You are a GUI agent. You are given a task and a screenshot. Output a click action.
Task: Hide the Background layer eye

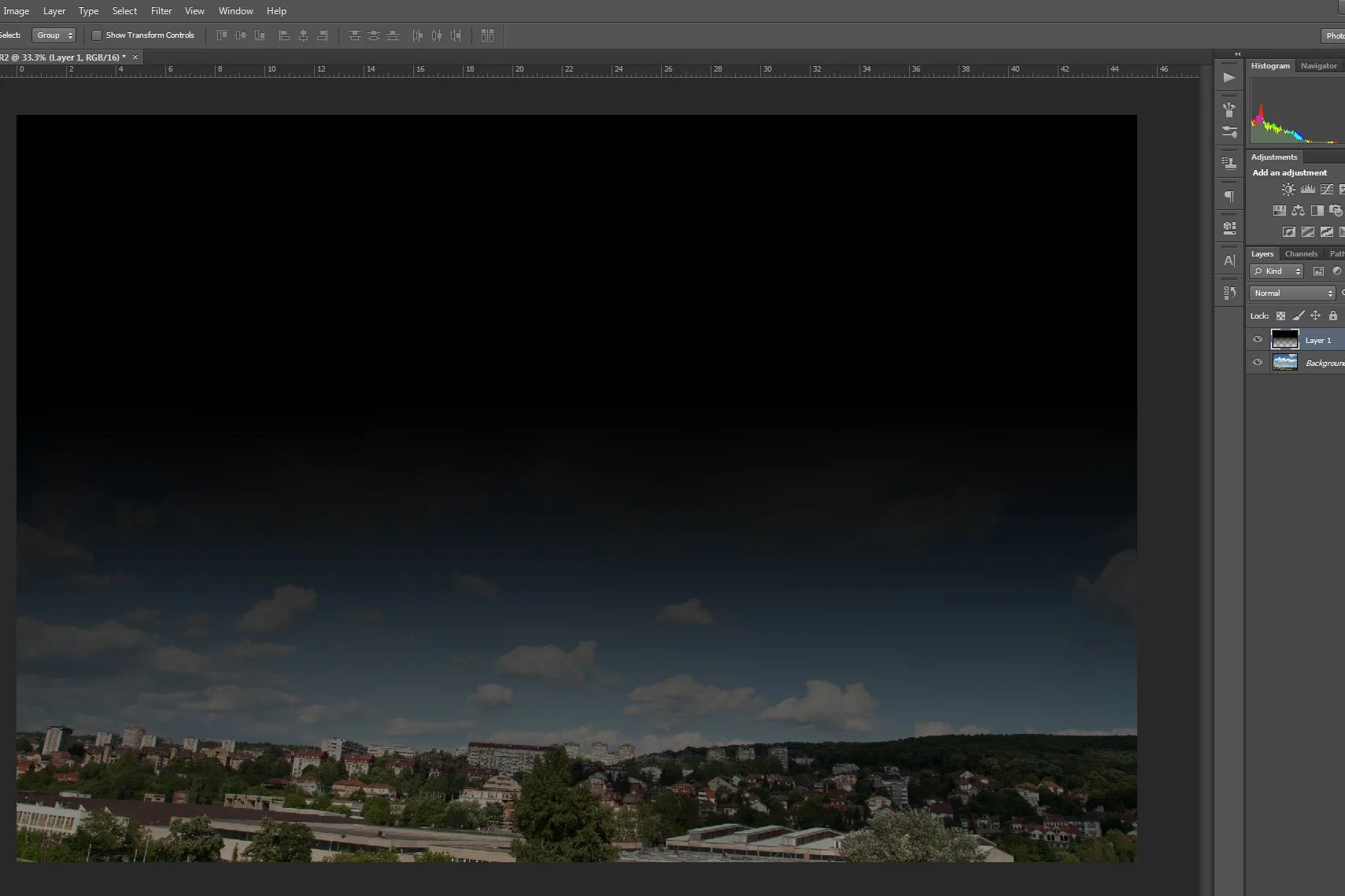pyautogui.click(x=1258, y=363)
